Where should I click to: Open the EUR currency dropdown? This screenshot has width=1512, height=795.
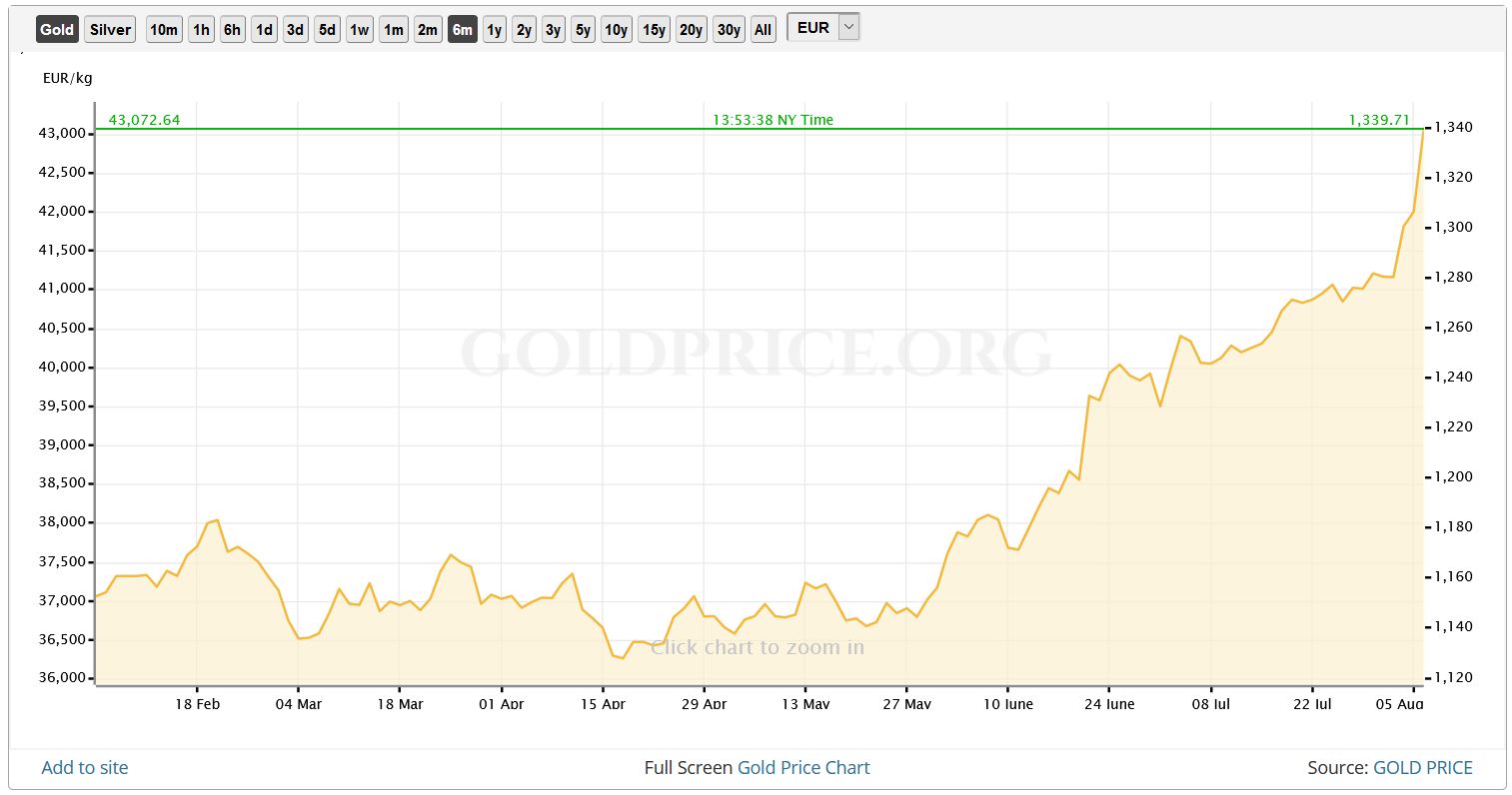823,28
